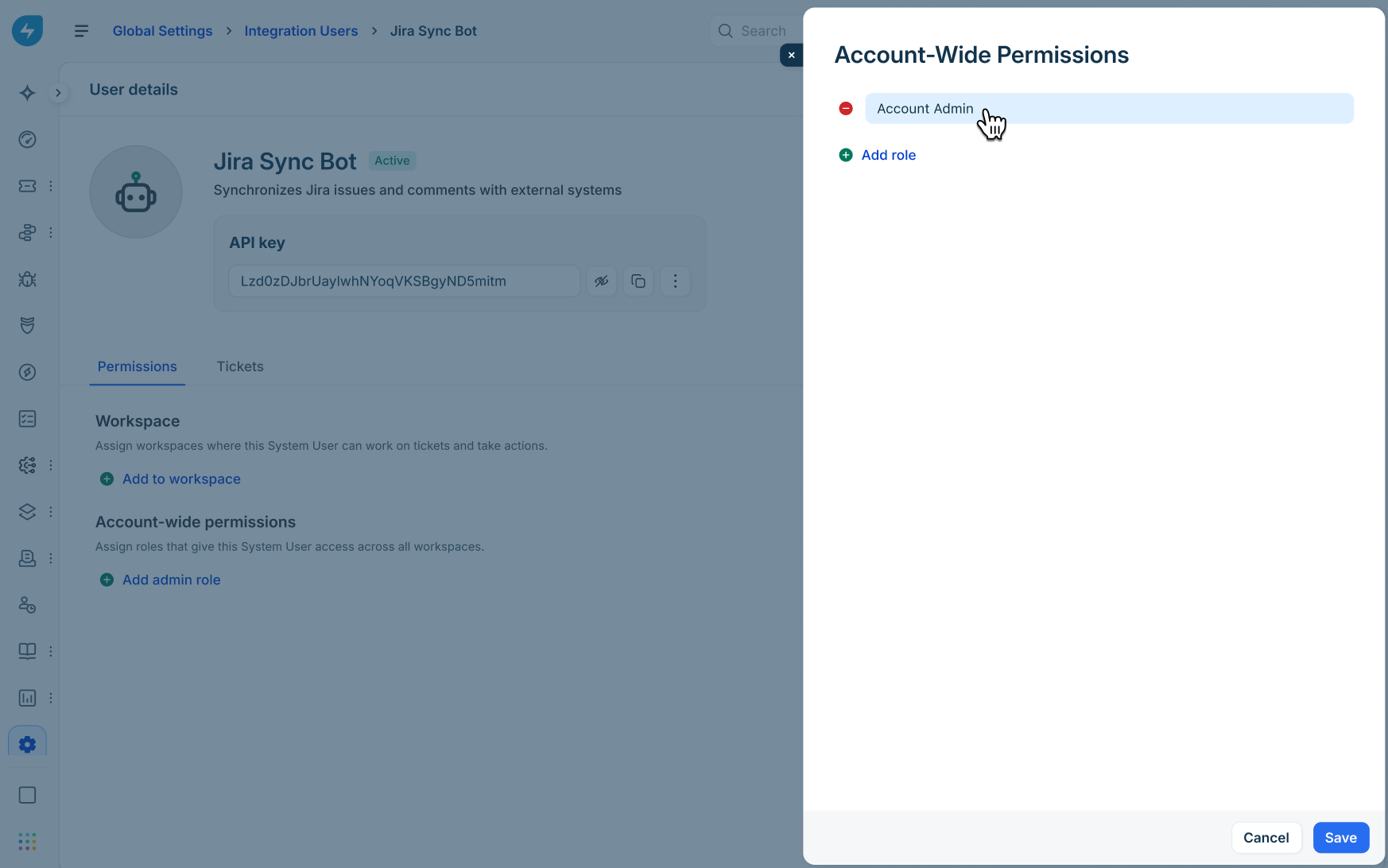Open the colorful apps grid icon
This screenshot has width=1388, height=868.
pos(27,841)
